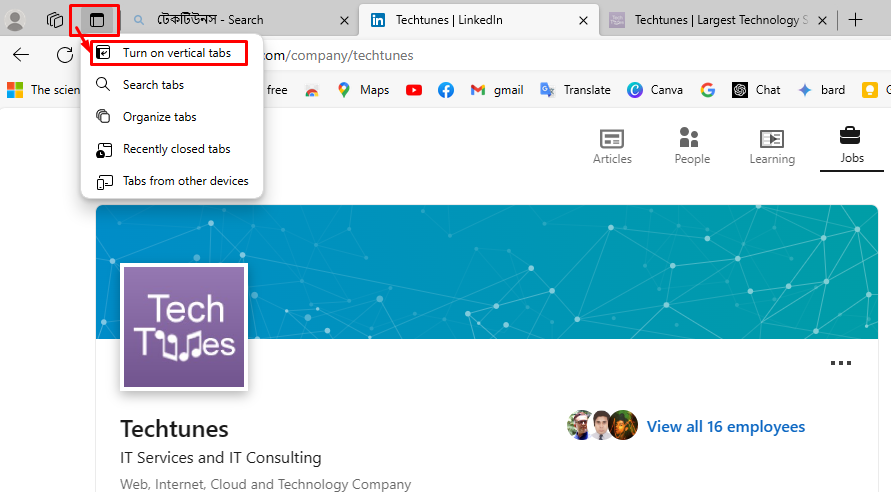Open the tab actions menu button

pyautogui.click(x=97, y=20)
